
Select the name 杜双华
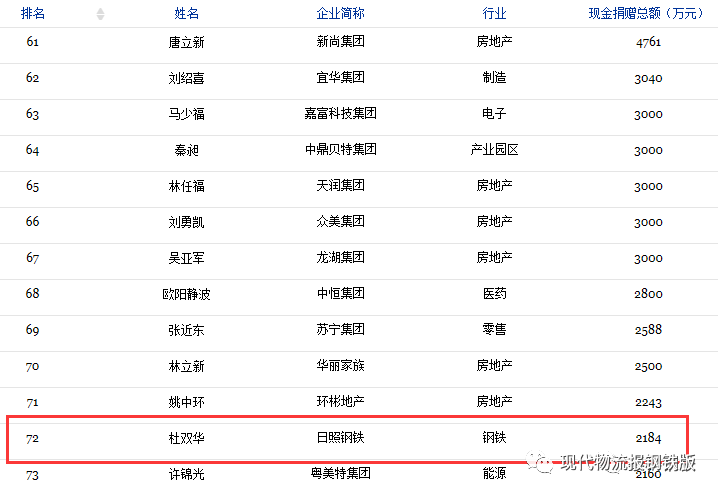coord(186,438)
